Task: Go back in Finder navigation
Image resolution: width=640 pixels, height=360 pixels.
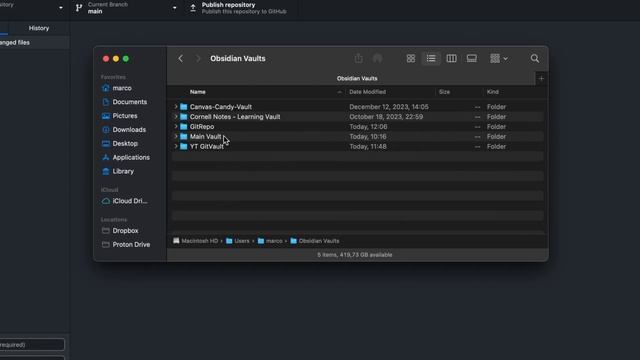Action: point(180,58)
